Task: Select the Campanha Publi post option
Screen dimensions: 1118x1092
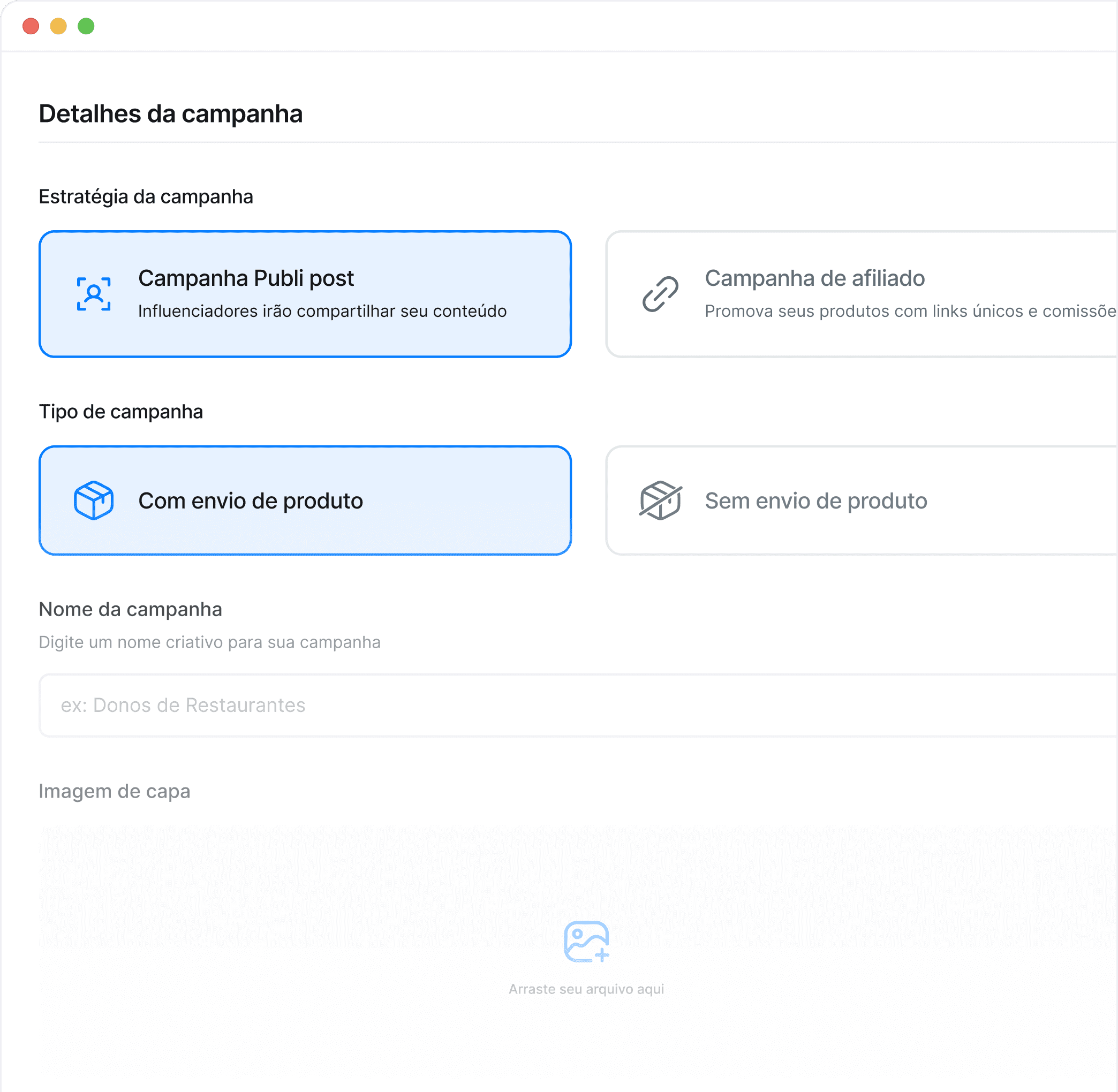Action: [x=305, y=294]
